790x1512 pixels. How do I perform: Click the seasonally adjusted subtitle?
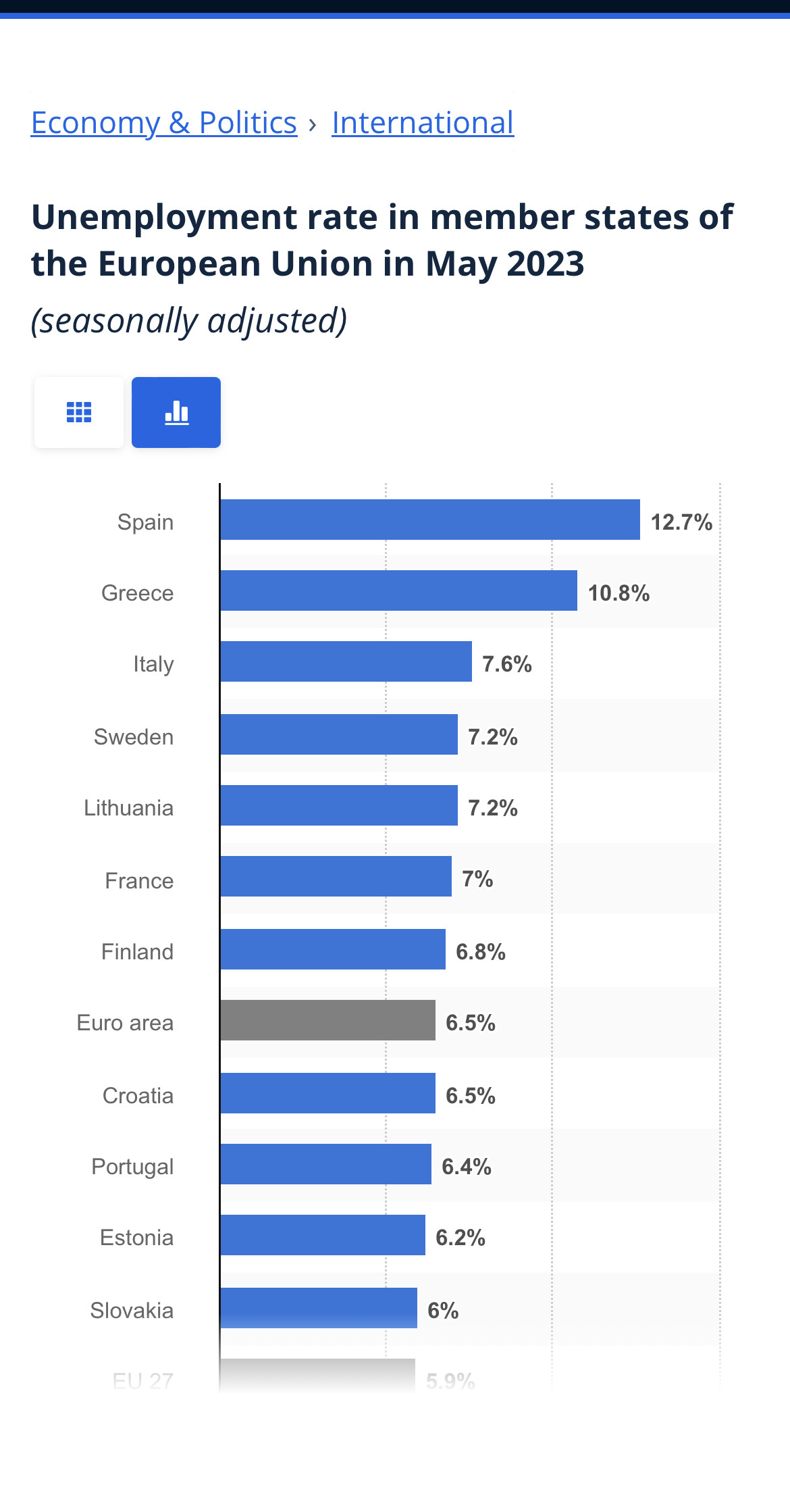click(189, 321)
